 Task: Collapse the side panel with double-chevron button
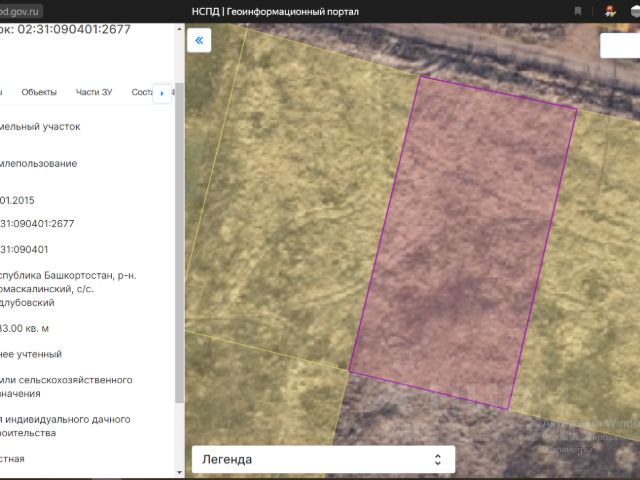click(199, 40)
